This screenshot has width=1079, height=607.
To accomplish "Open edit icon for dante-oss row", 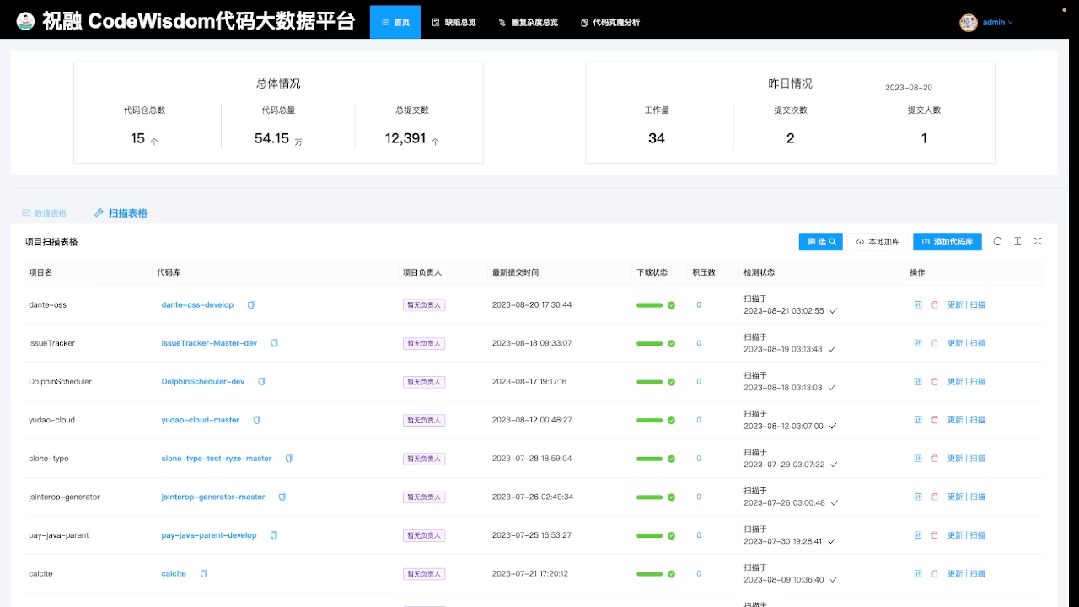I will tap(917, 305).
